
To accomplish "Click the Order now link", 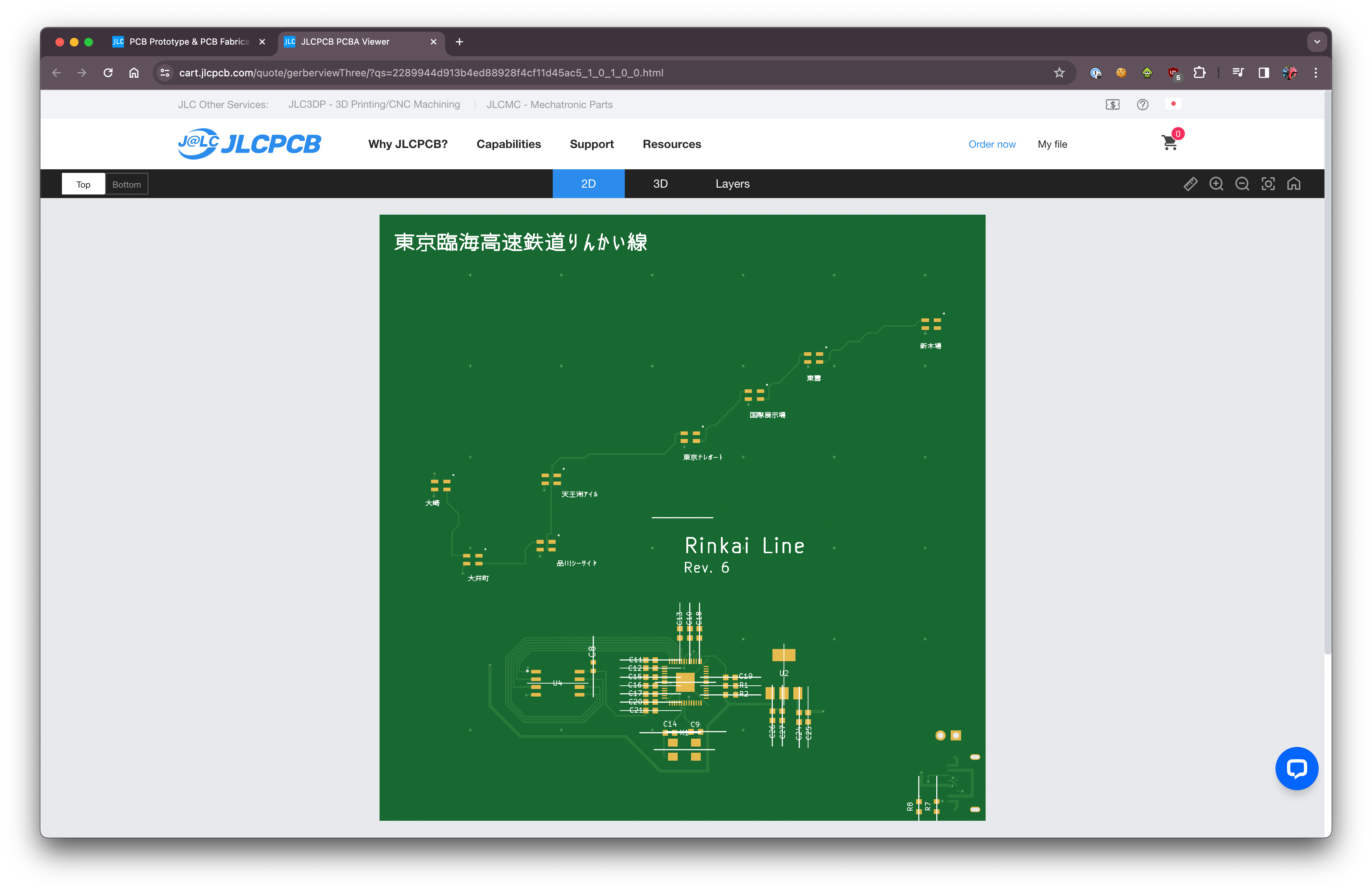I will [992, 144].
